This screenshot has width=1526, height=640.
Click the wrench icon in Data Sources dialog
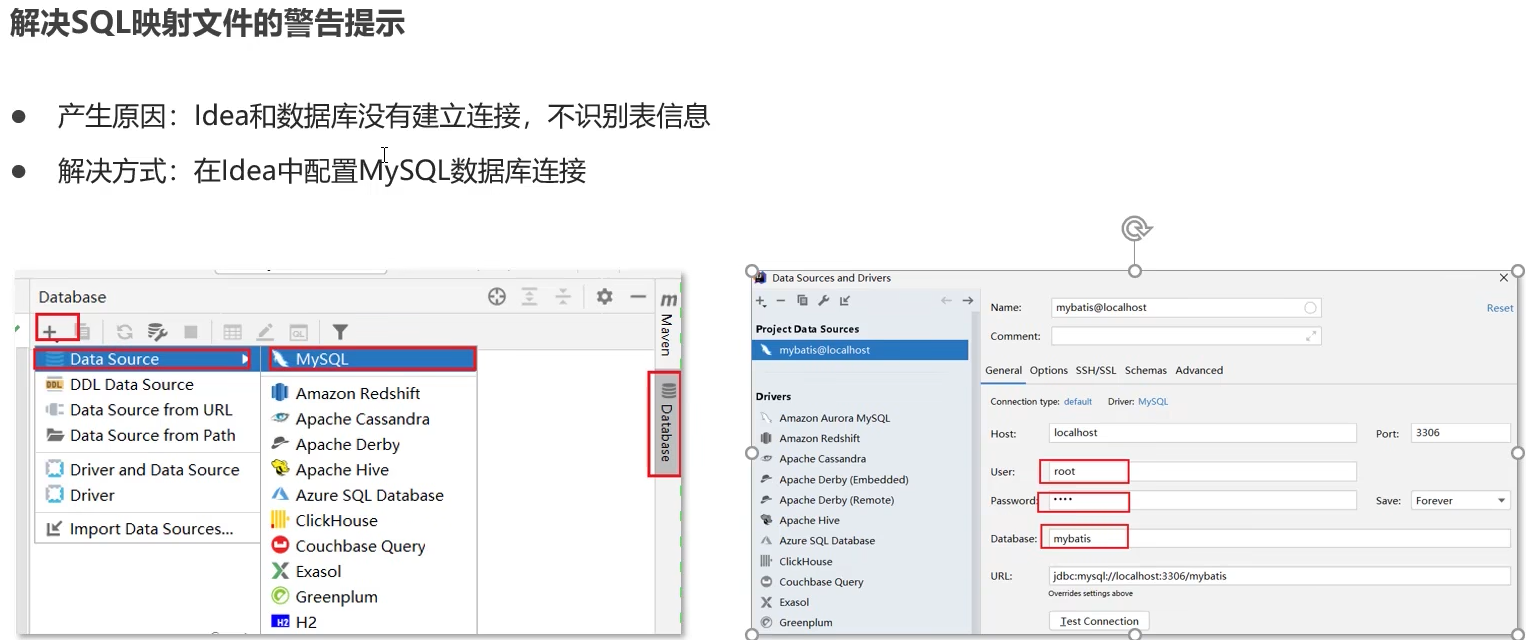click(x=824, y=301)
